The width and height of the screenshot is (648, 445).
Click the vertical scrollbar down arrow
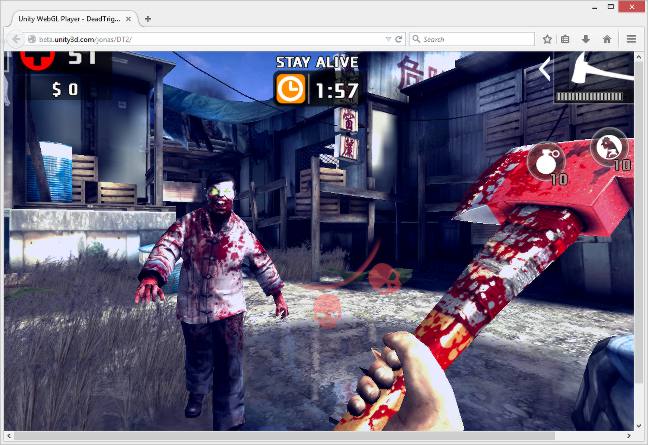point(640,426)
